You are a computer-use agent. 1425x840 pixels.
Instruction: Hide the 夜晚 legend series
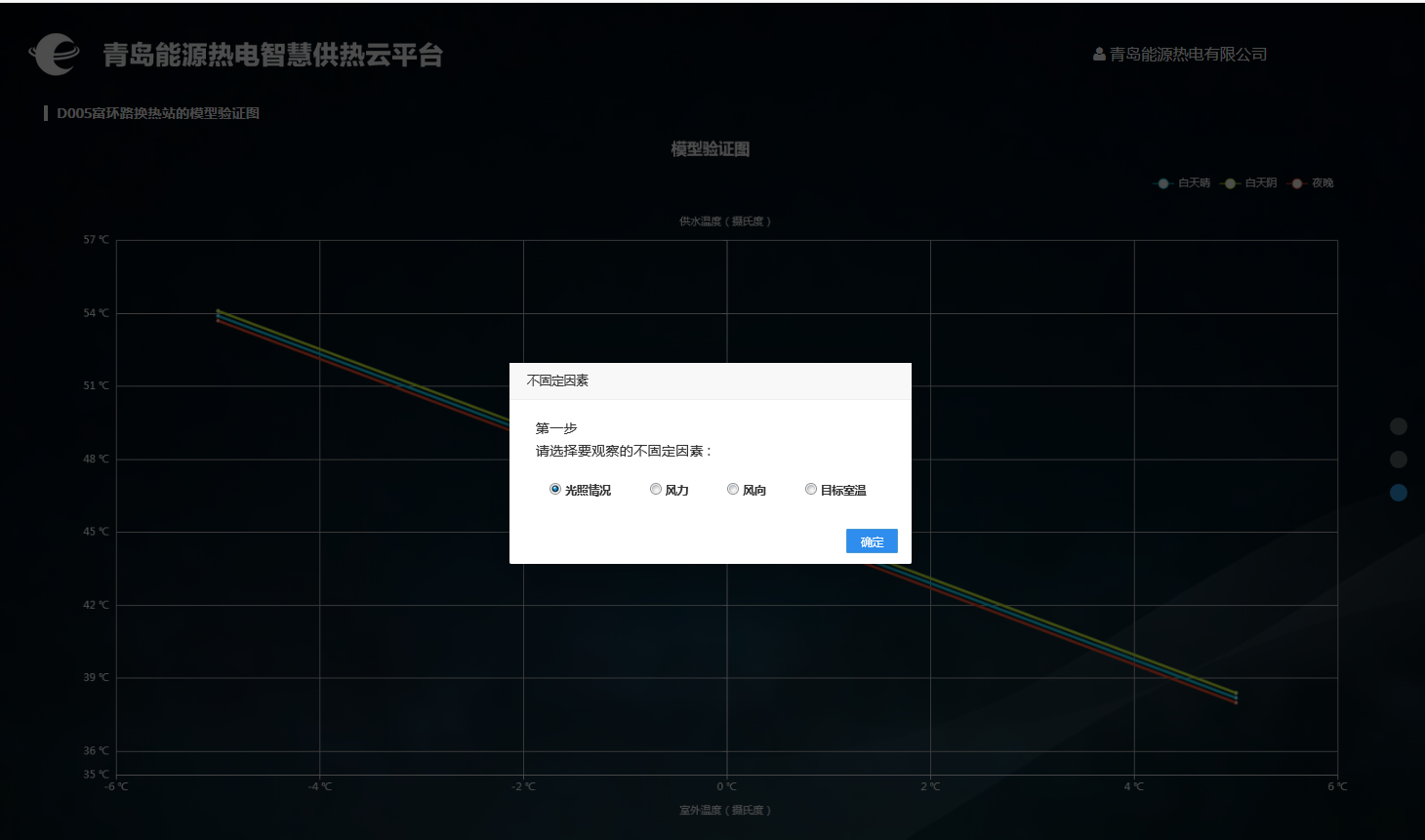(x=1313, y=183)
